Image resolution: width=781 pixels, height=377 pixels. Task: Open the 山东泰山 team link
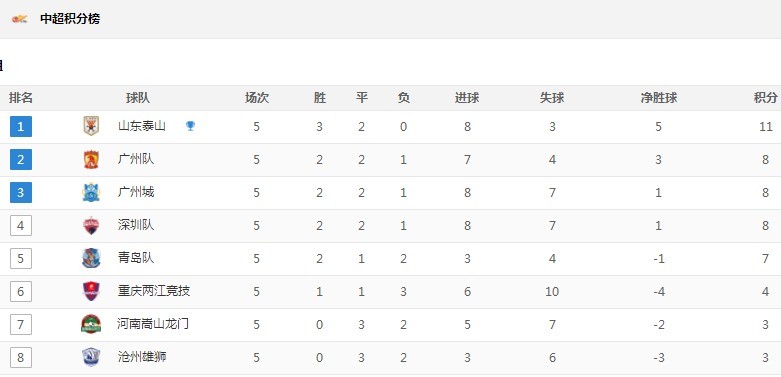tap(142, 126)
